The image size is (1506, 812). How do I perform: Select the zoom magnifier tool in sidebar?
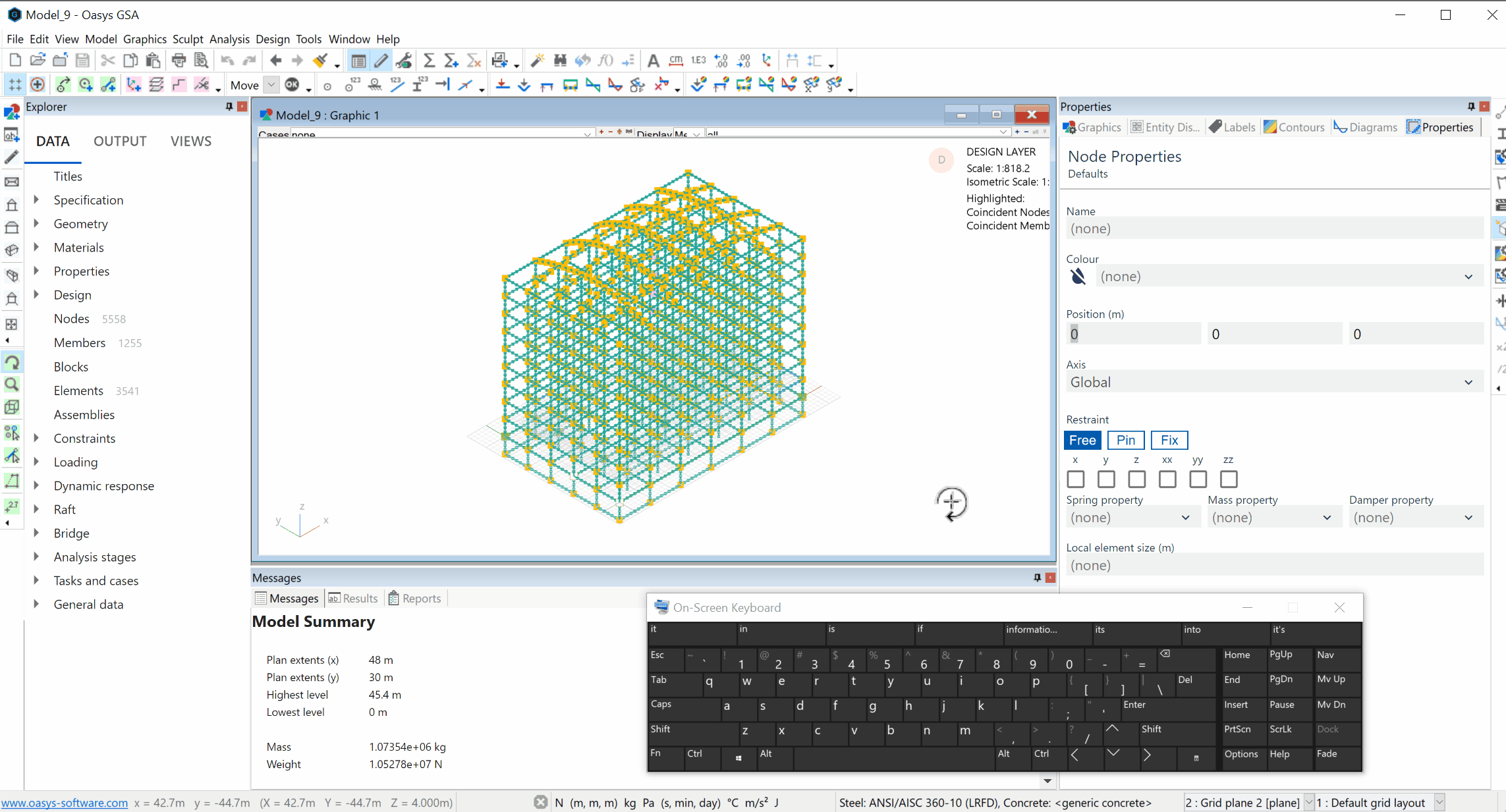(12, 385)
